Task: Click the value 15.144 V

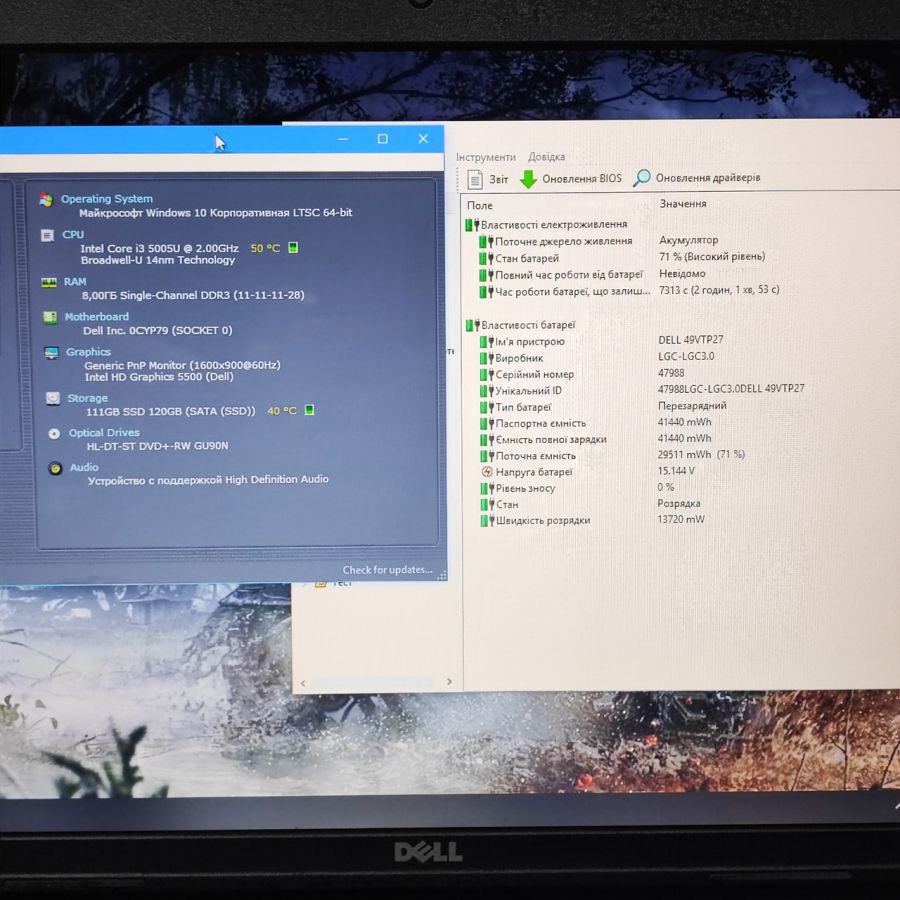Action: coord(676,471)
